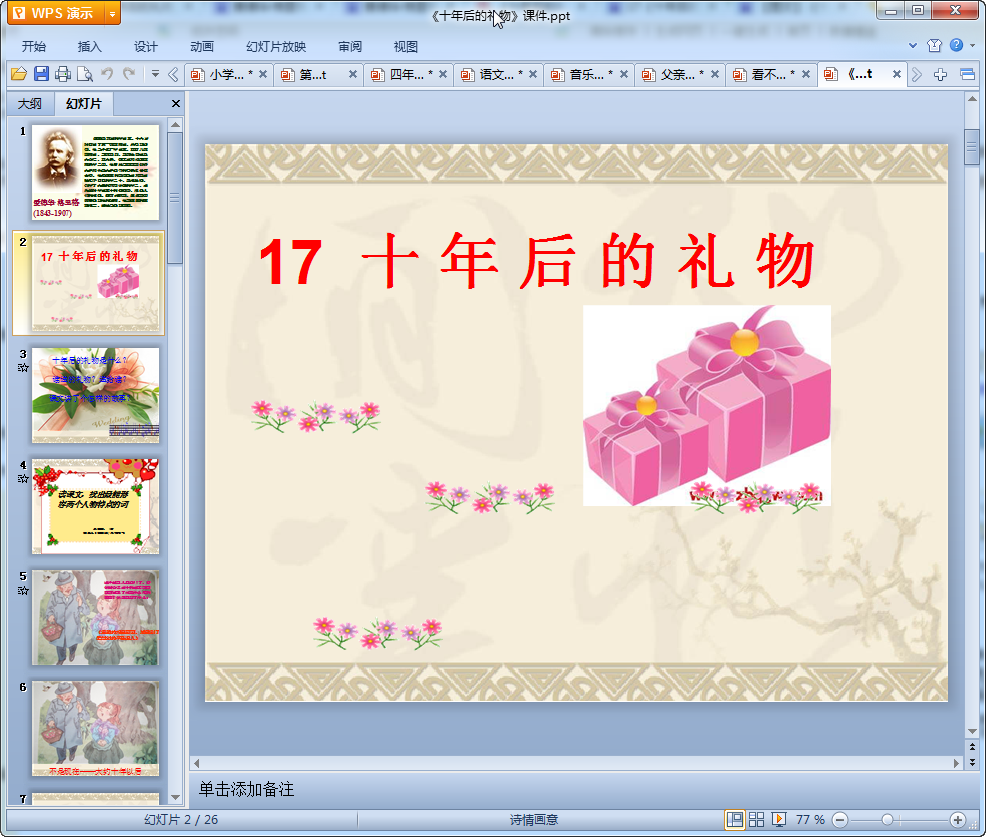Click the blue Help question mark icon
The height and width of the screenshot is (837, 986).
coord(956,45)
